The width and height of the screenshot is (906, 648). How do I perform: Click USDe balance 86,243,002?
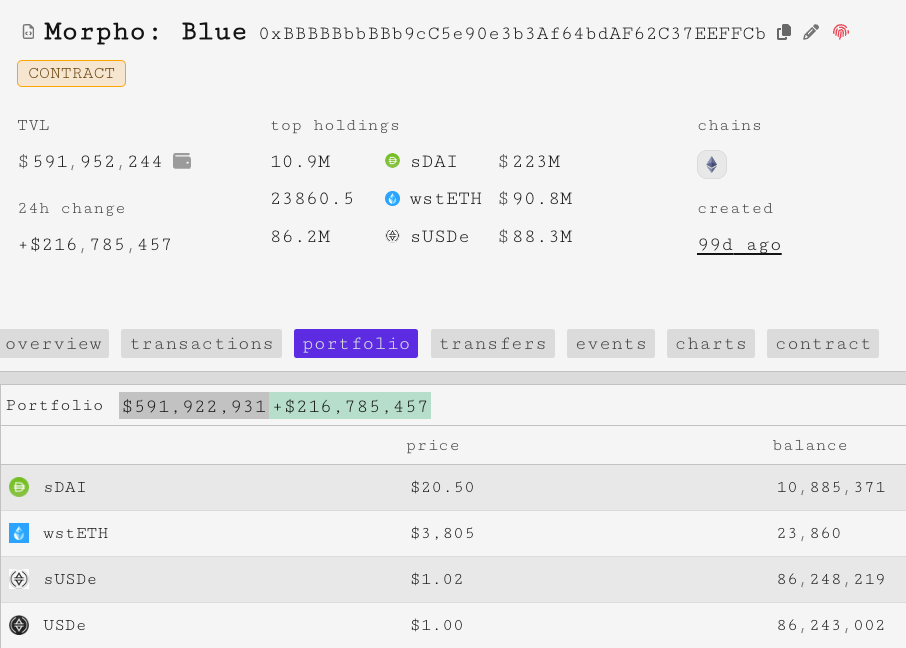[831, 625]
